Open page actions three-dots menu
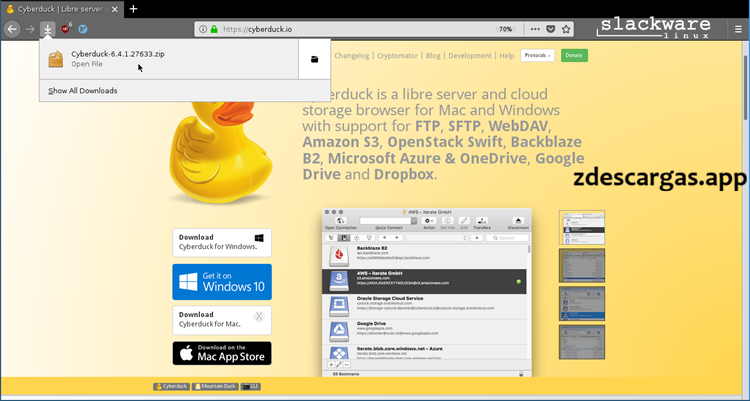 point(535,29)
